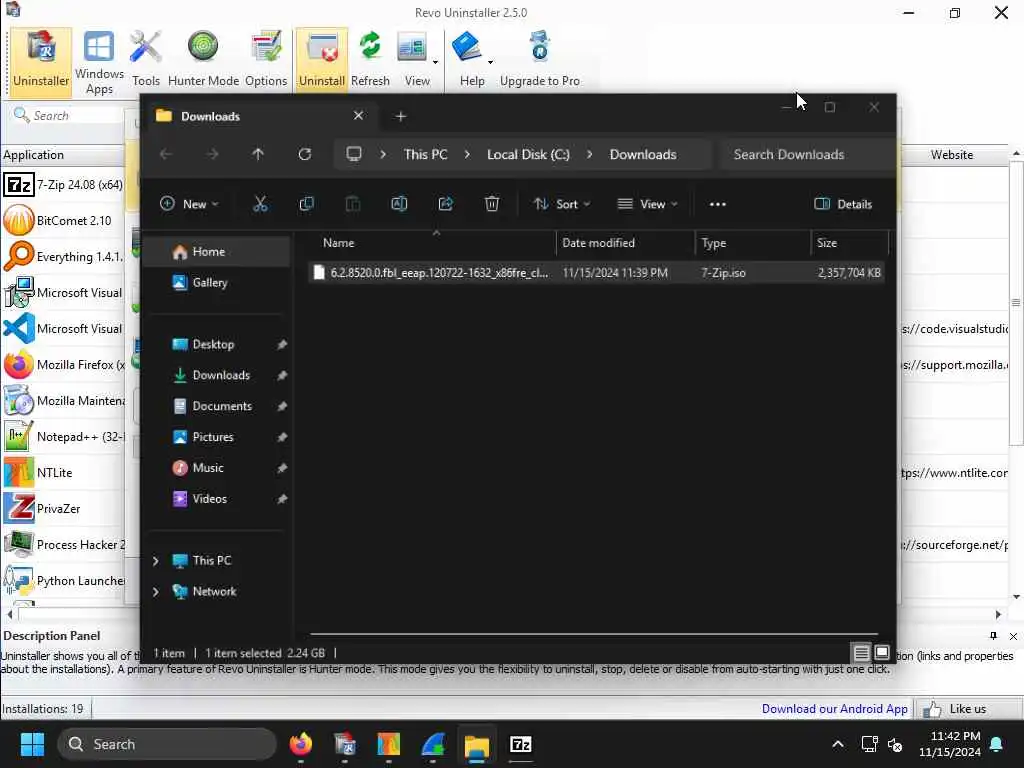Image resolution: width=1024 pixels, height=768 pixels.
Task: Open the Tools section in Revo
Action: click(x=146, y=59)
